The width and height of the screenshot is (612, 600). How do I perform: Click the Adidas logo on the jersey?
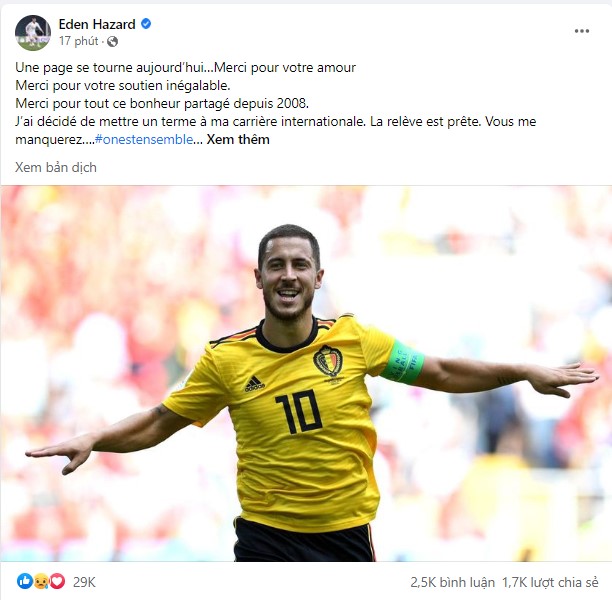254,384
